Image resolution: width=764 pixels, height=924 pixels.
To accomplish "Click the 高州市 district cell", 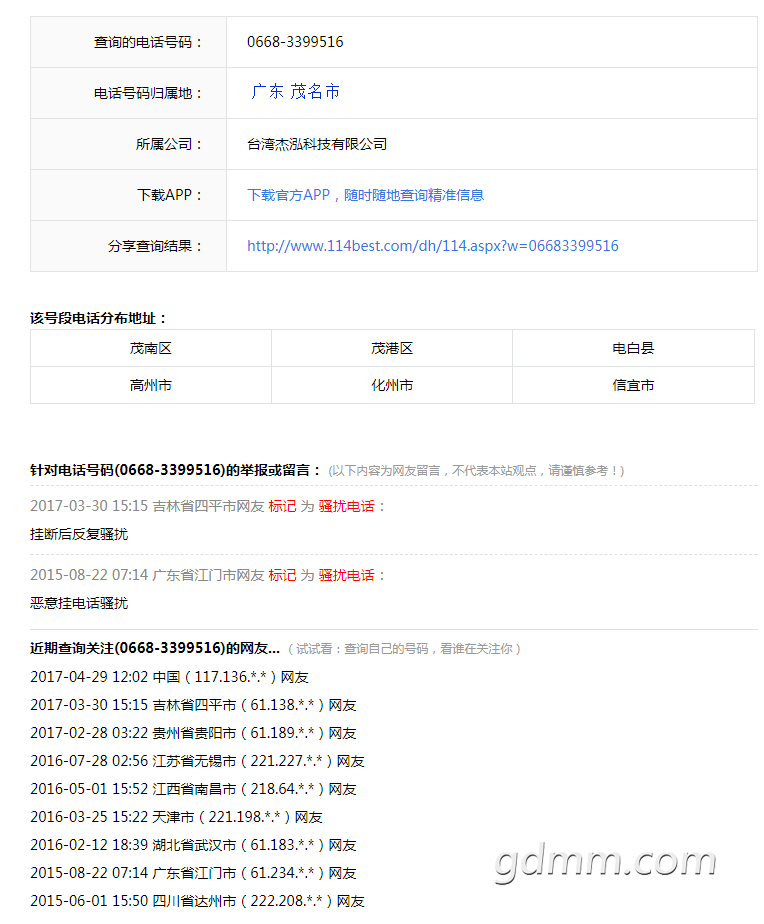I will point(151,385).
